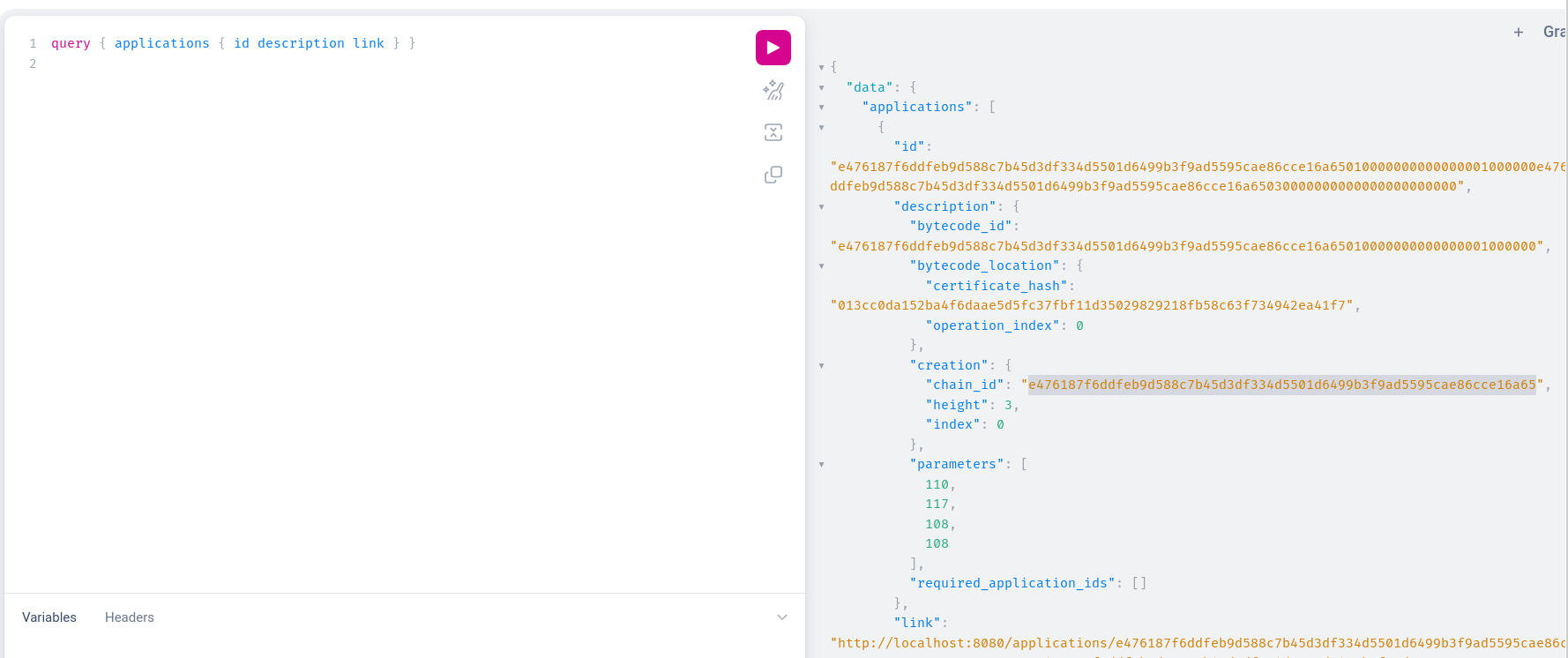This screenshot has height=658, width=1568.
Task: Click the "description" field in the query editor
Action: coord(301,43)
